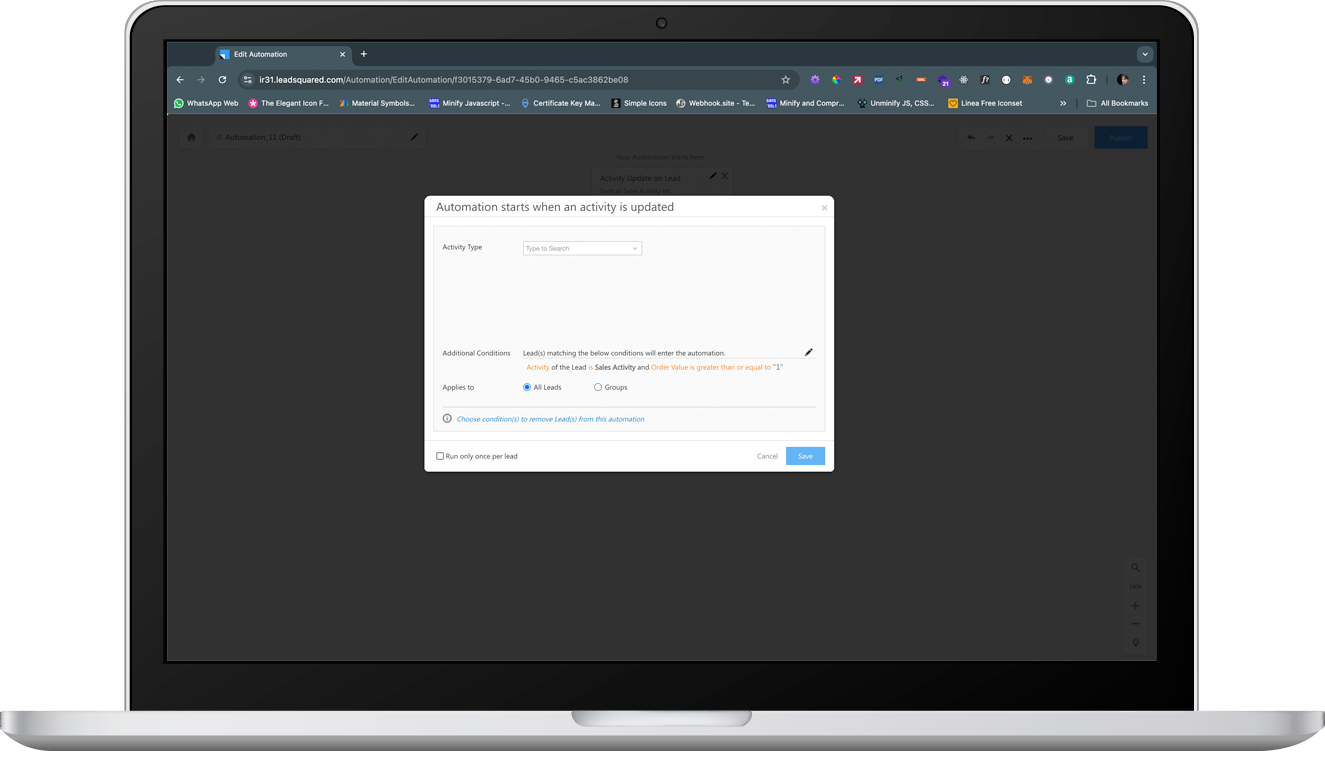Open the Activity Type search dropdown
1325x780 pixels.
point(581,247)
